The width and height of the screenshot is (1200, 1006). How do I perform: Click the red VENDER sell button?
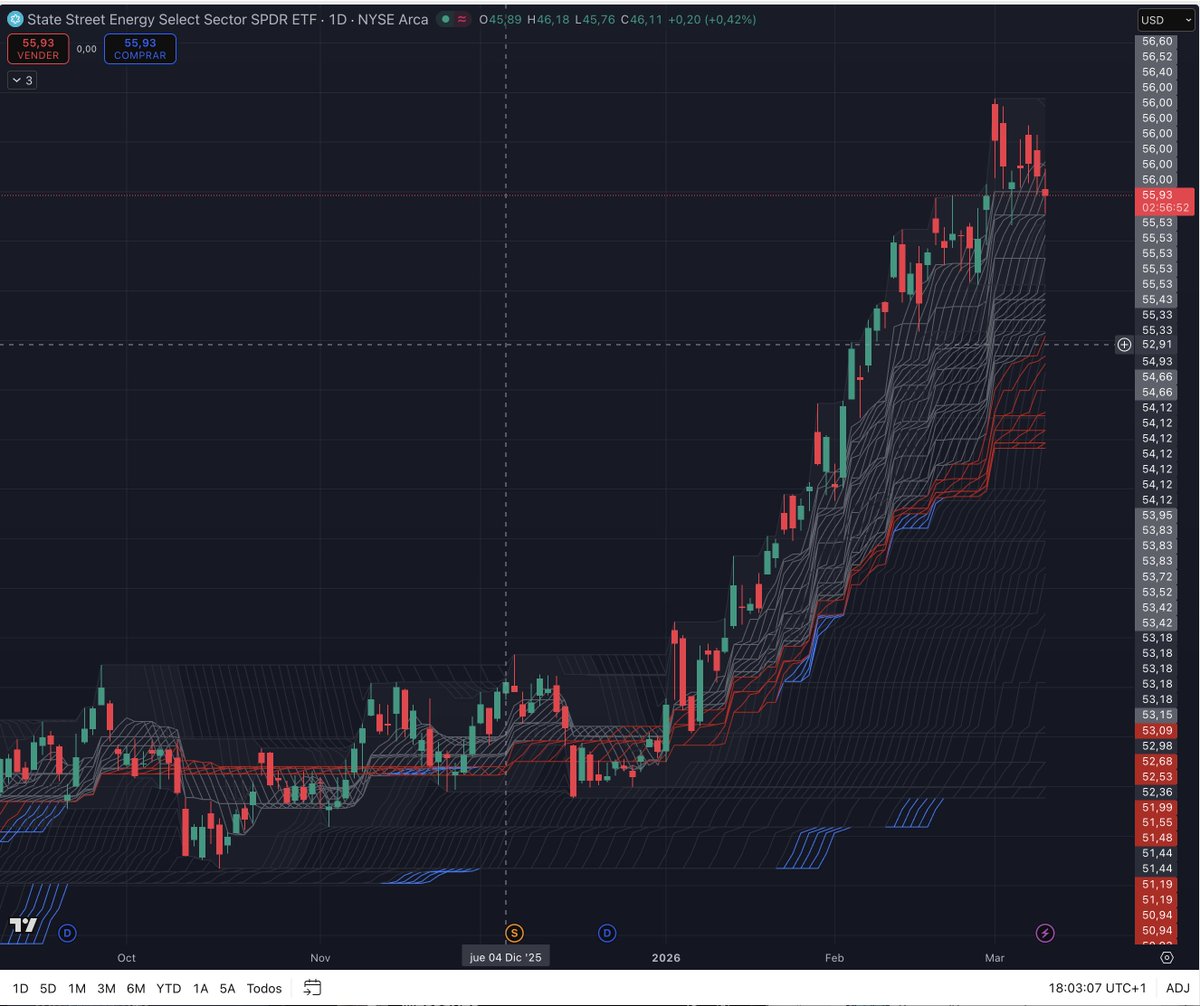coord(38,49)
